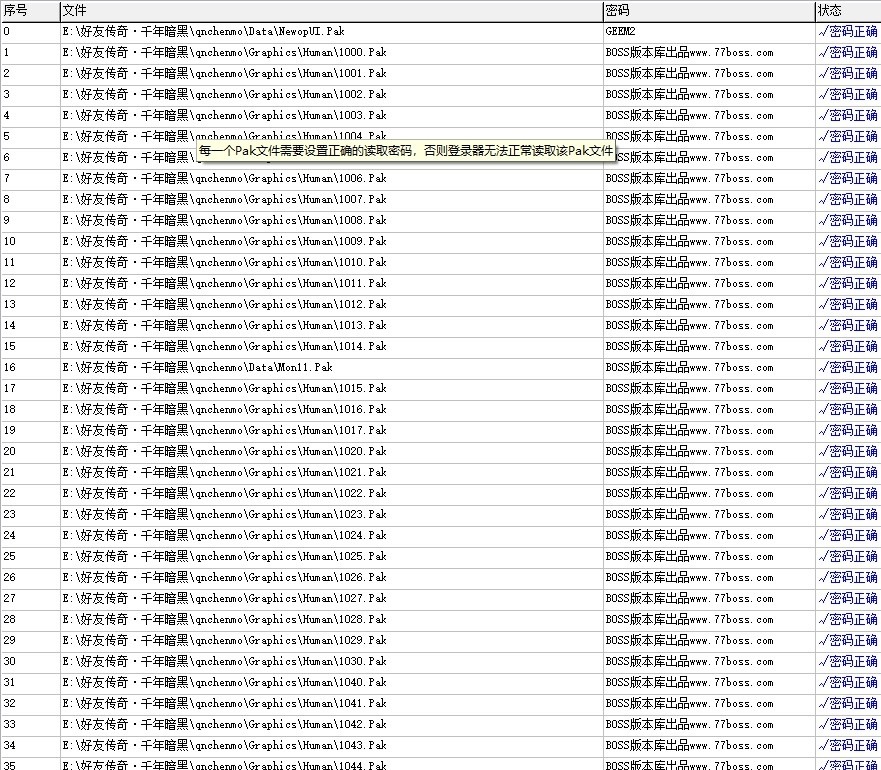Select the 序号 column header

tap(30, 11)
